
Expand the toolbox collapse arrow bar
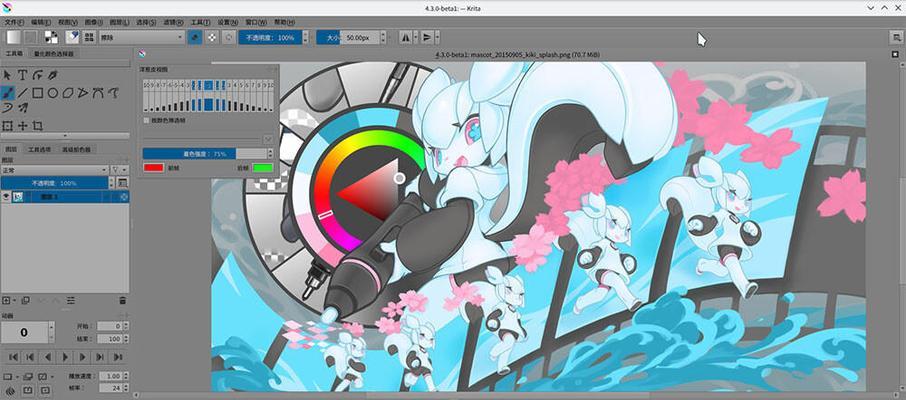click(x=65, y=136)
